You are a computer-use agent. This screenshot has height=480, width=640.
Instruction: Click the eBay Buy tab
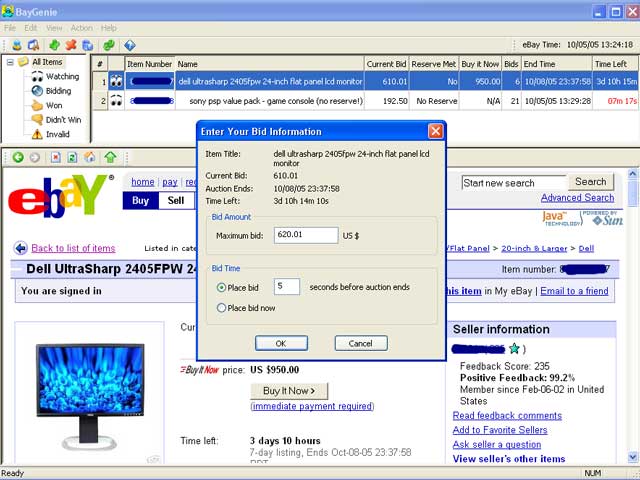point(140,200)
